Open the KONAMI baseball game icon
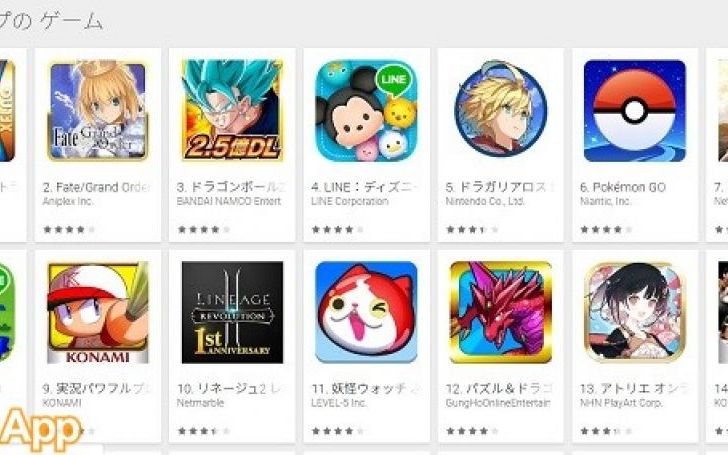Screen dimensions: 728x455 (x=98, y=312)
